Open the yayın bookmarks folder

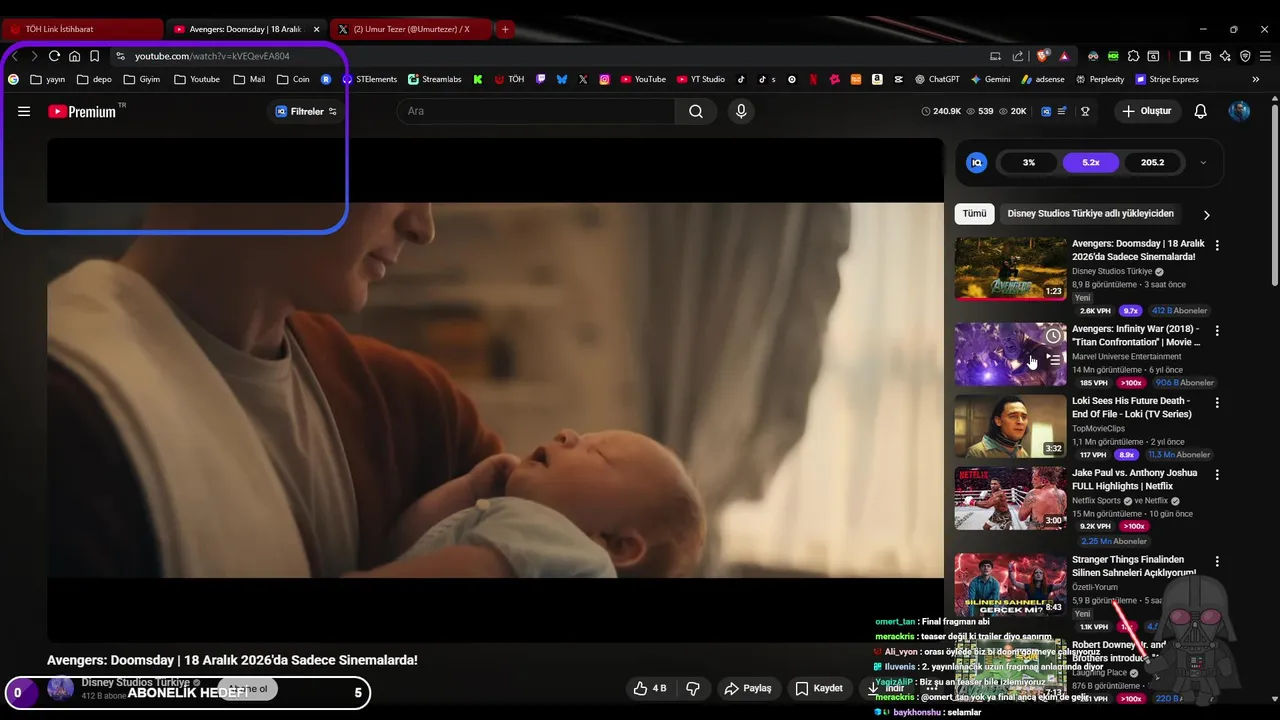pyautogui.click(x=48, y=79)
